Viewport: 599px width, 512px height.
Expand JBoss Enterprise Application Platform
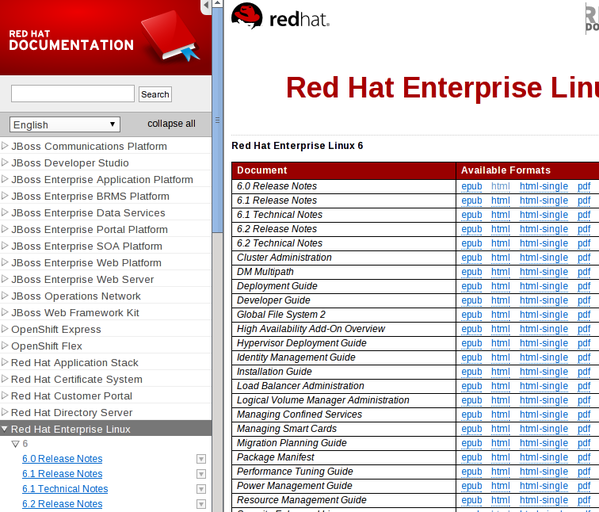coord(5,179)
